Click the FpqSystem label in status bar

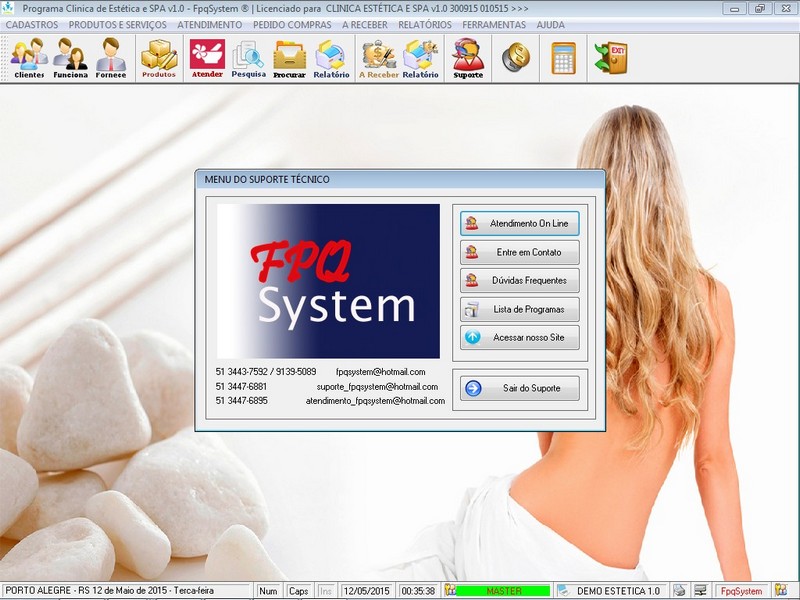point(741,591)
